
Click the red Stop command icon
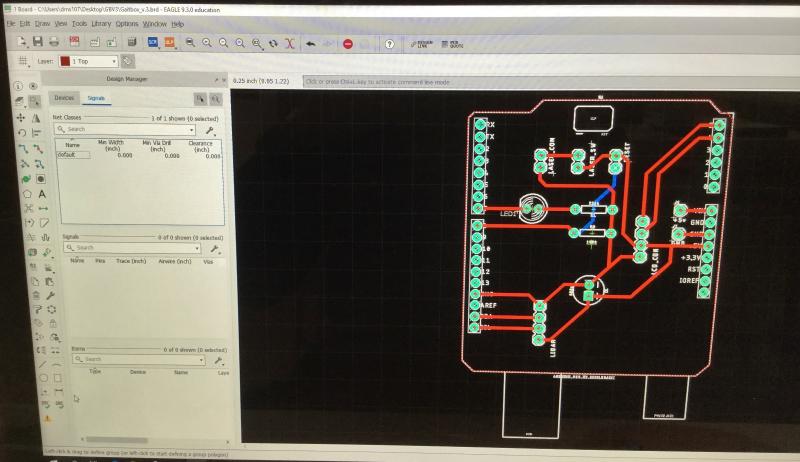coord(348,44)
